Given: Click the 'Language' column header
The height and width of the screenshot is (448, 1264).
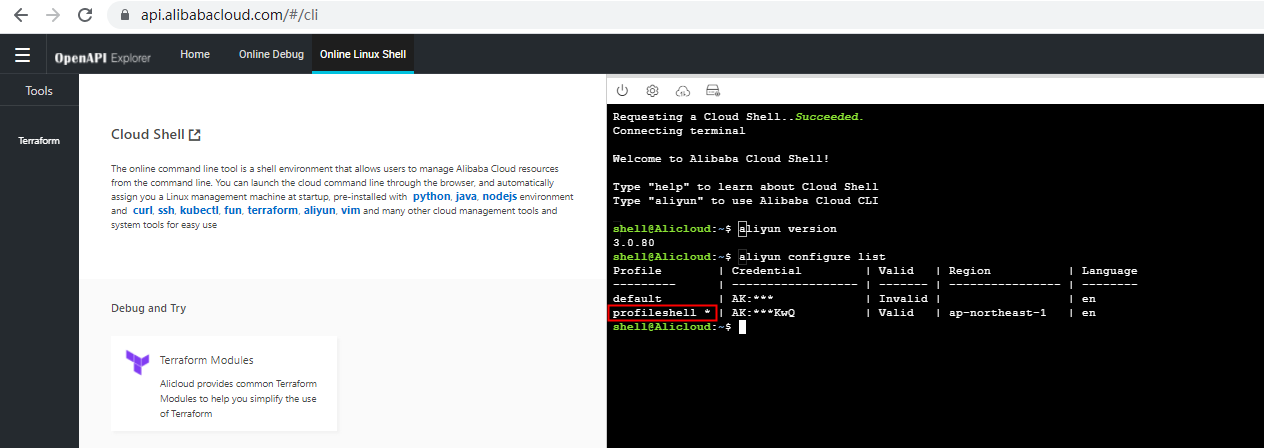Looking at the screenshot, I should (1109, 271).
